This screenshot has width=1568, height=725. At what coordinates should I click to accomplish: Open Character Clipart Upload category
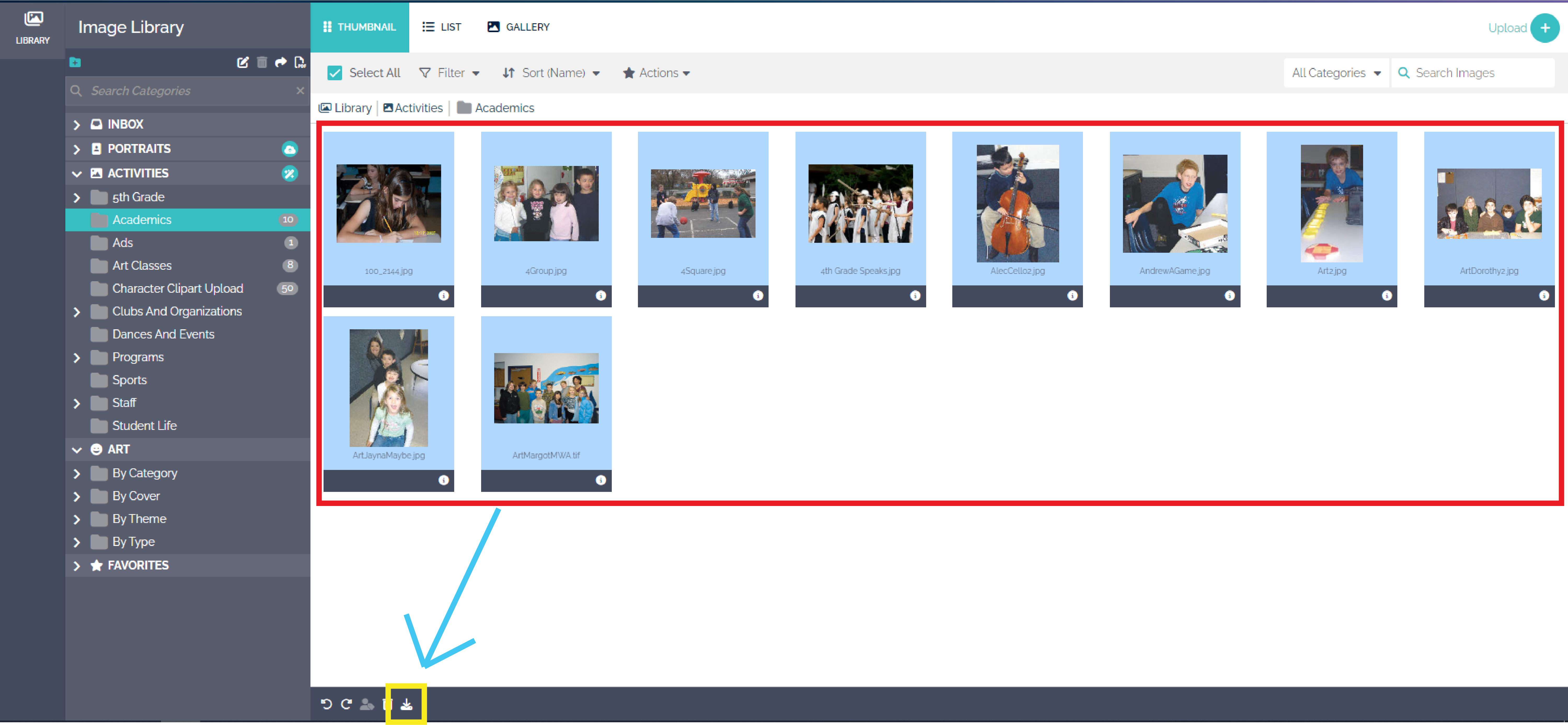click(187, 289)
